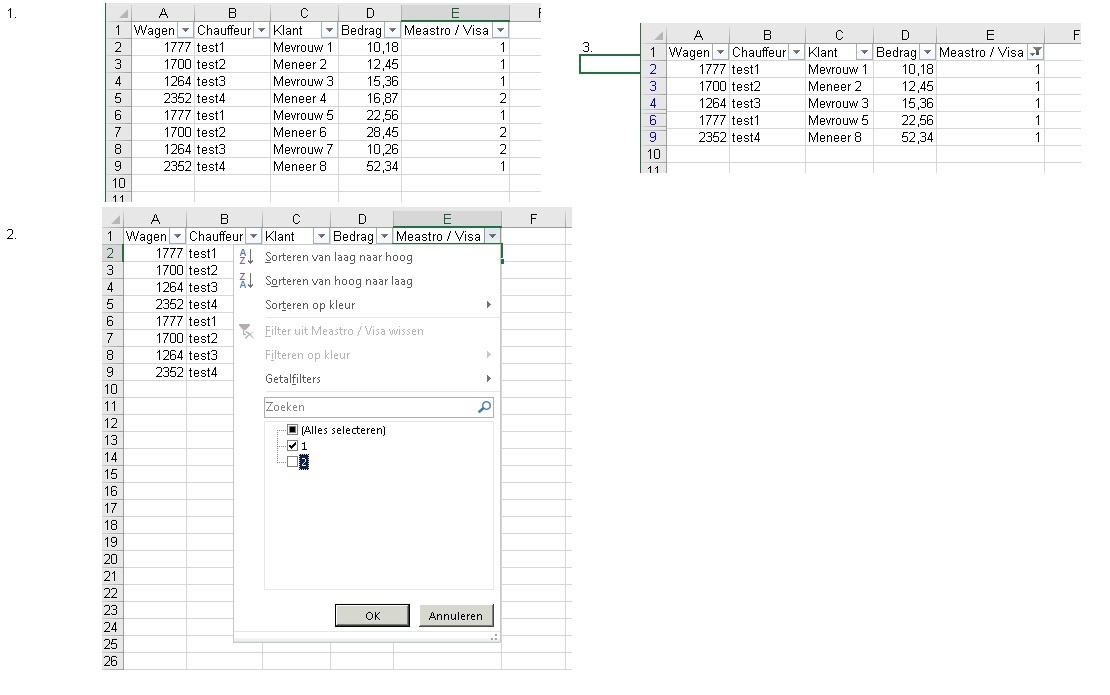
Task: Click cell 'Mevrouw 3' in sheet 3
Action: [838, 103]
